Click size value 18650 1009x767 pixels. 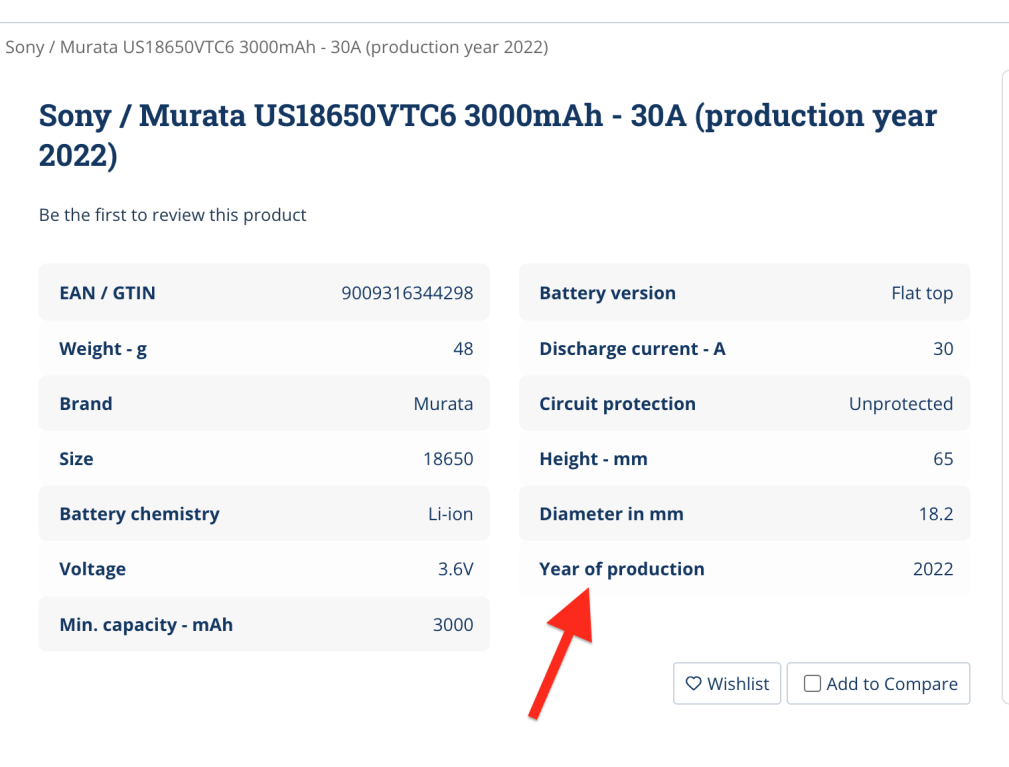pos(449,459)
